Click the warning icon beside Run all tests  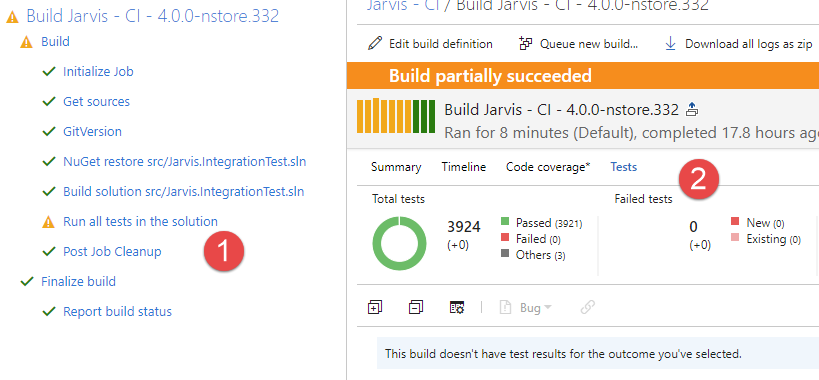point(48,222)
